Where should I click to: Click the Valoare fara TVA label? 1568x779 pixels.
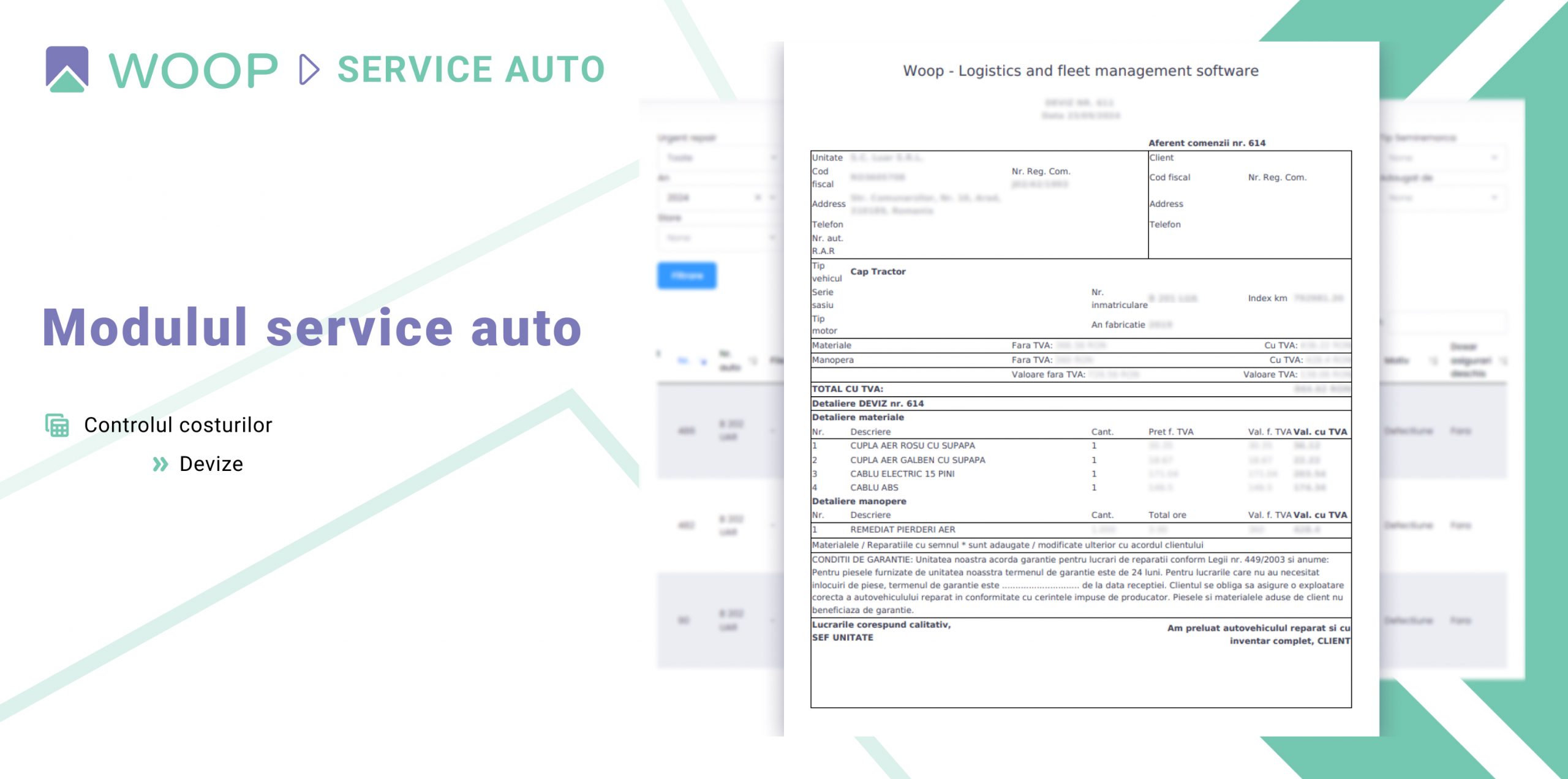point(1048,374)
